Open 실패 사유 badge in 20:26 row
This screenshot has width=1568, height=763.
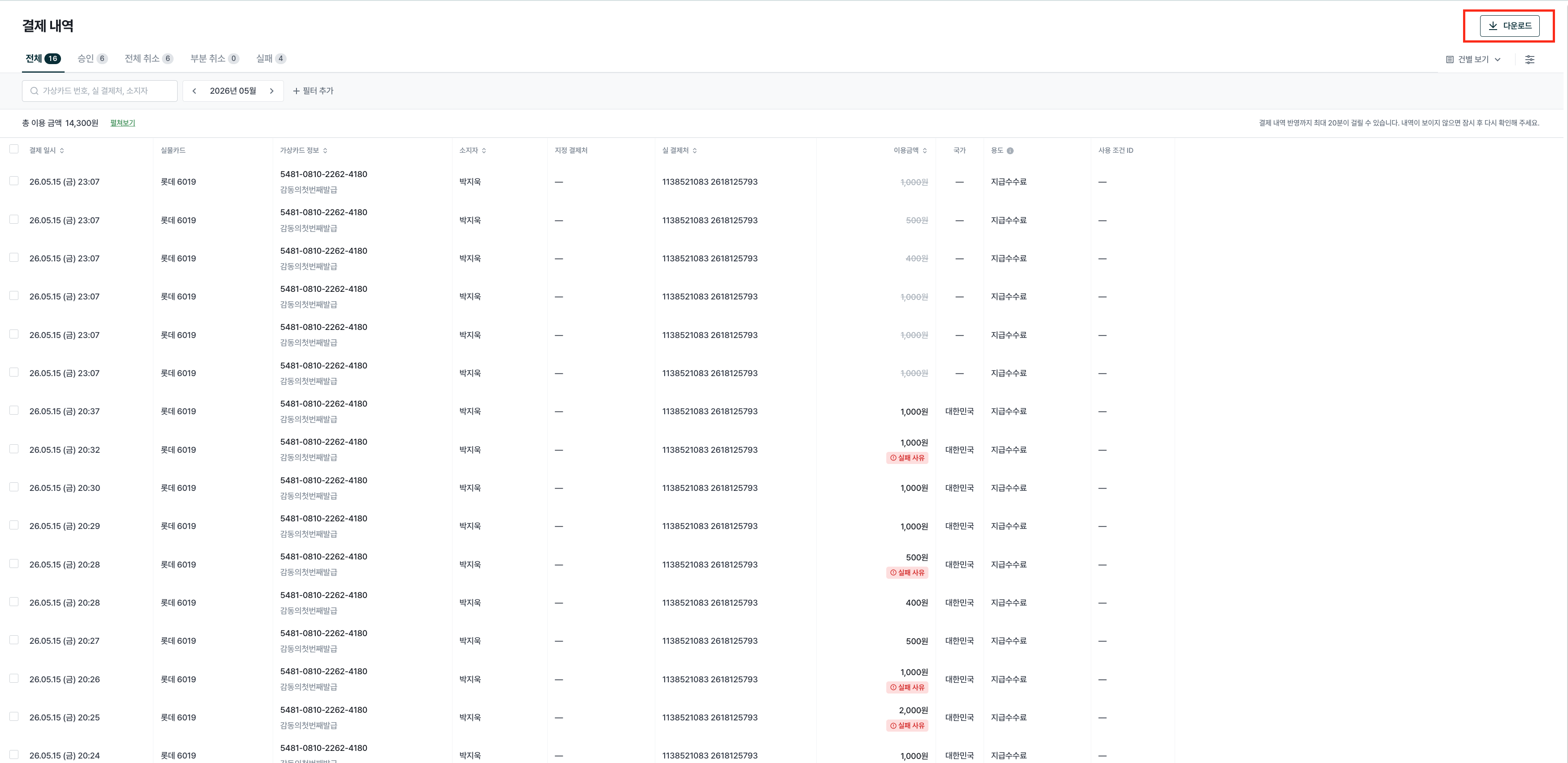pos(908,688)
